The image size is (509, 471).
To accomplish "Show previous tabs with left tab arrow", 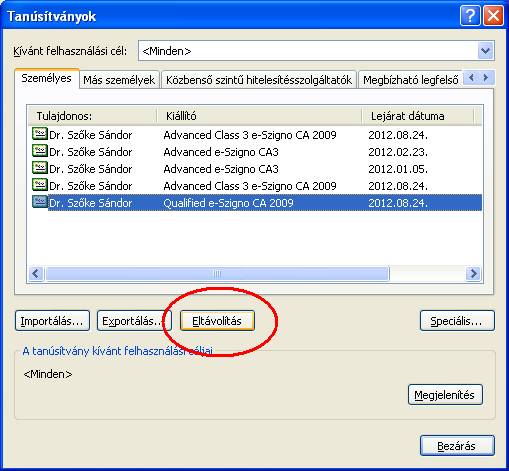I will [x=471, y=78].
